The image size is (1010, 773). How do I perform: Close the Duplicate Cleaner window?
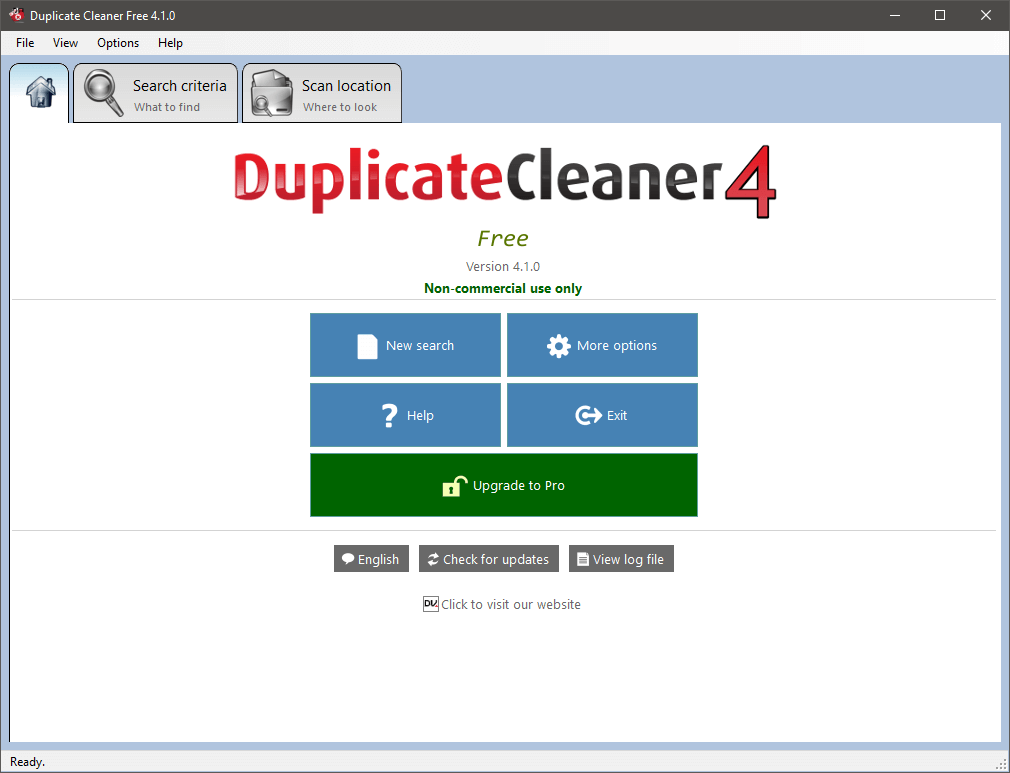(x=986, y=15)
